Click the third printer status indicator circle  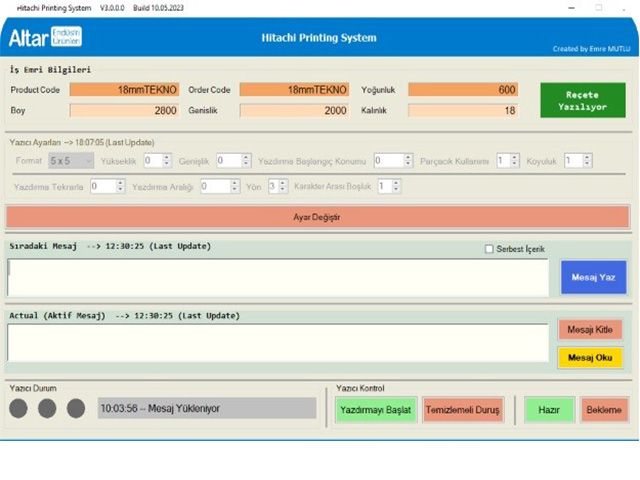pyautogui.click(x=76, y=409)
